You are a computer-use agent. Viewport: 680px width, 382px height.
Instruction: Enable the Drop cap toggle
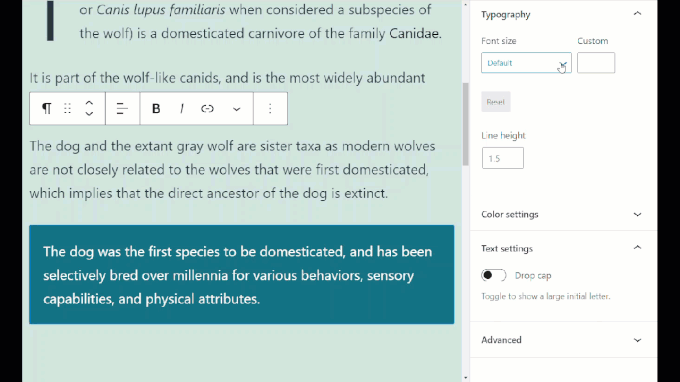(494, 275)
